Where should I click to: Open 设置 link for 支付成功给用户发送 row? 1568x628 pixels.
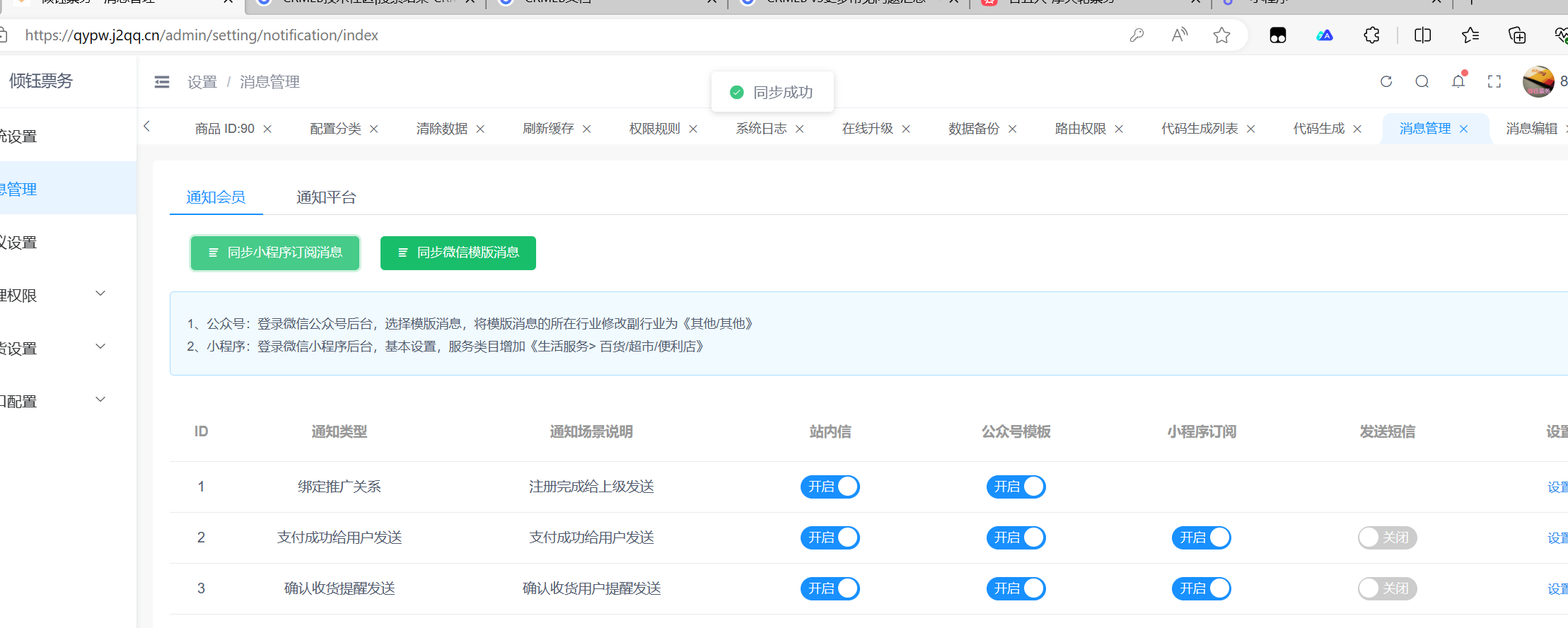[x=1557, y=538]
